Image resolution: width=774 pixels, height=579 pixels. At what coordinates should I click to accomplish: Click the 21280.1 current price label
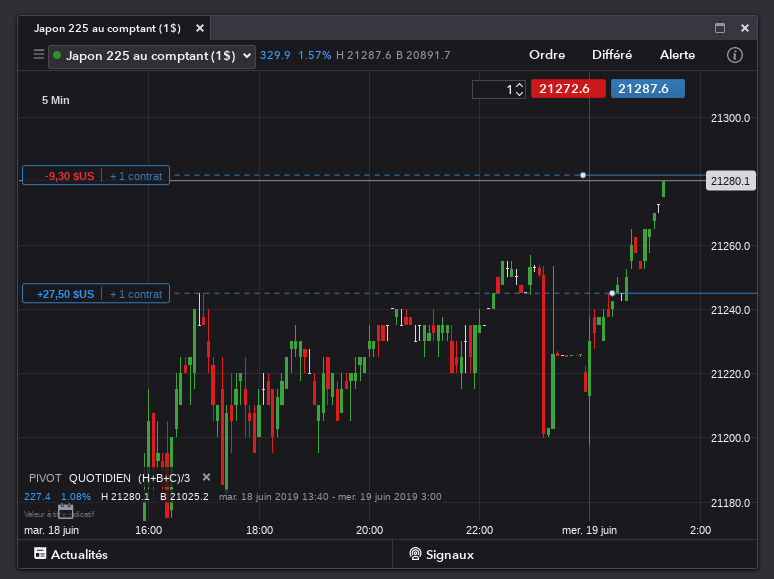731,181
